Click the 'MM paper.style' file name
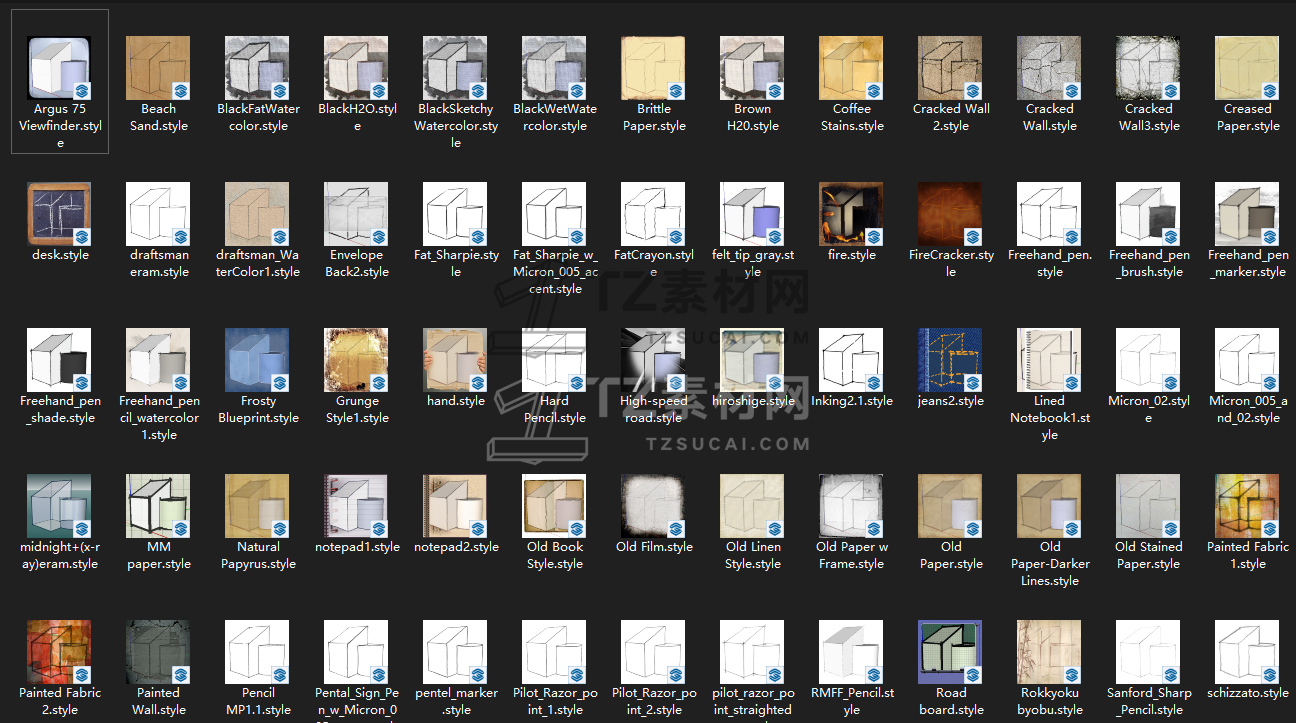The width and height of the screenshot is (1296, 723). pyautogui.click(x=159, y=555)
